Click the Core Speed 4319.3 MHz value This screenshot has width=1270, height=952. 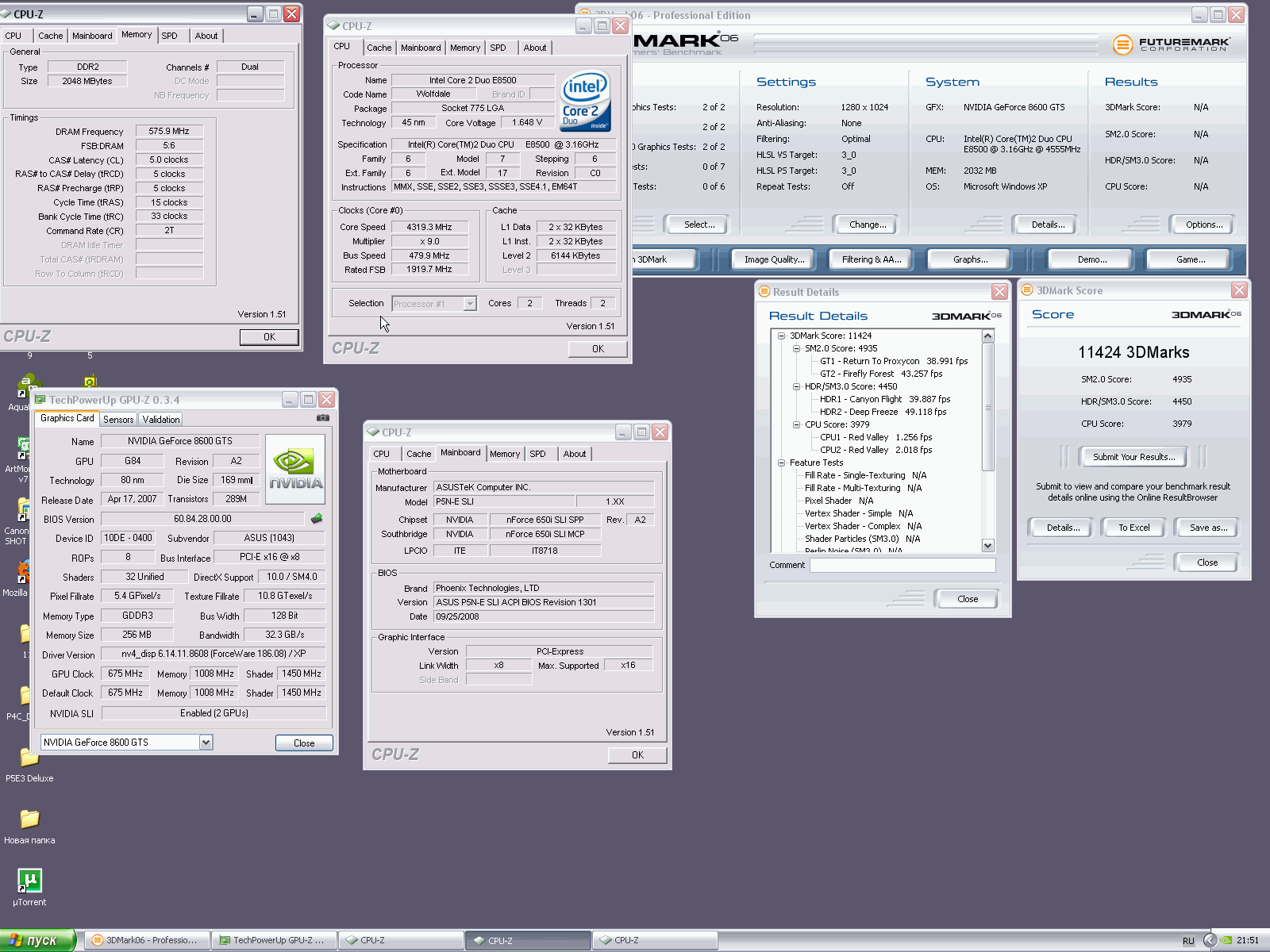pyautogui.click(x=429, y=227)
